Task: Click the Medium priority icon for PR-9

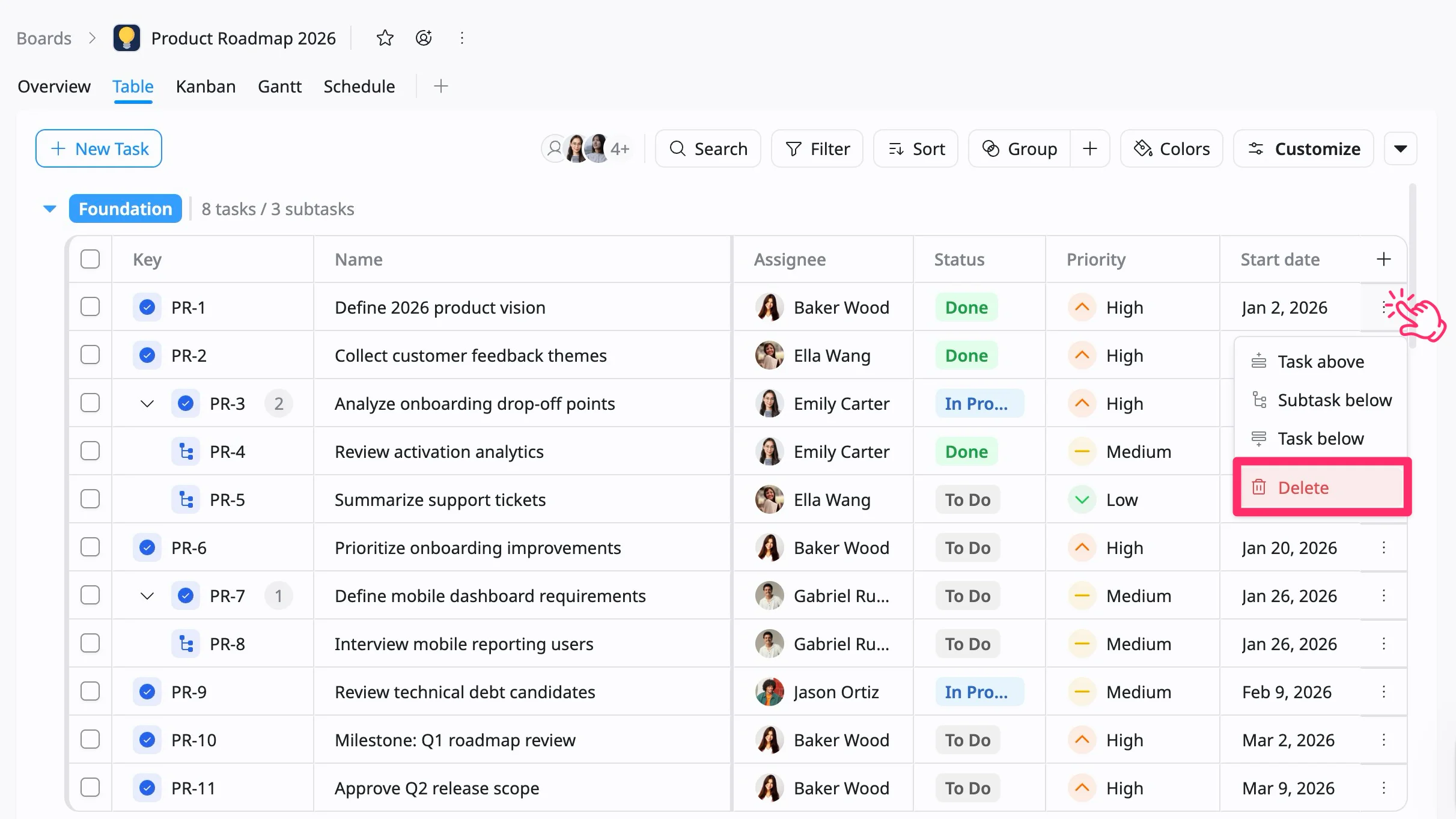Action: [1082, 692]
